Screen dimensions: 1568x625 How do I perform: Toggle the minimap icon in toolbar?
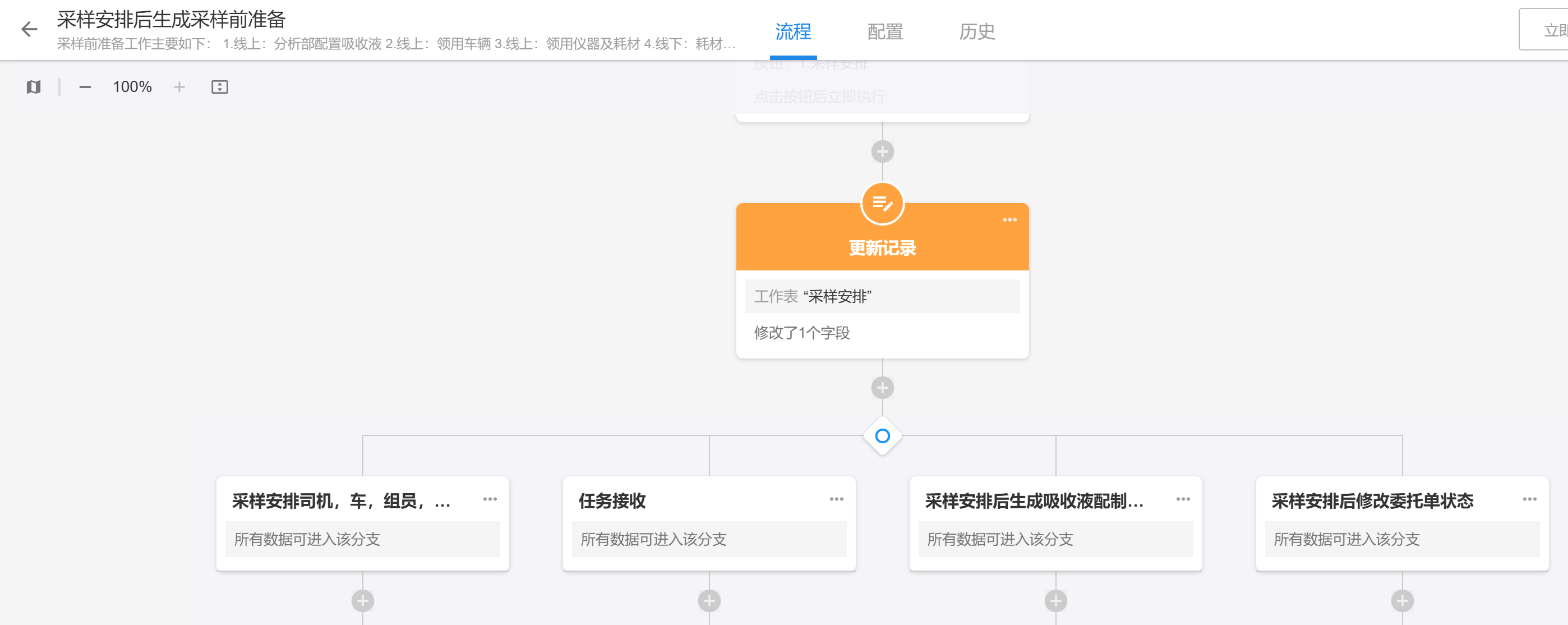pos(34,87)
